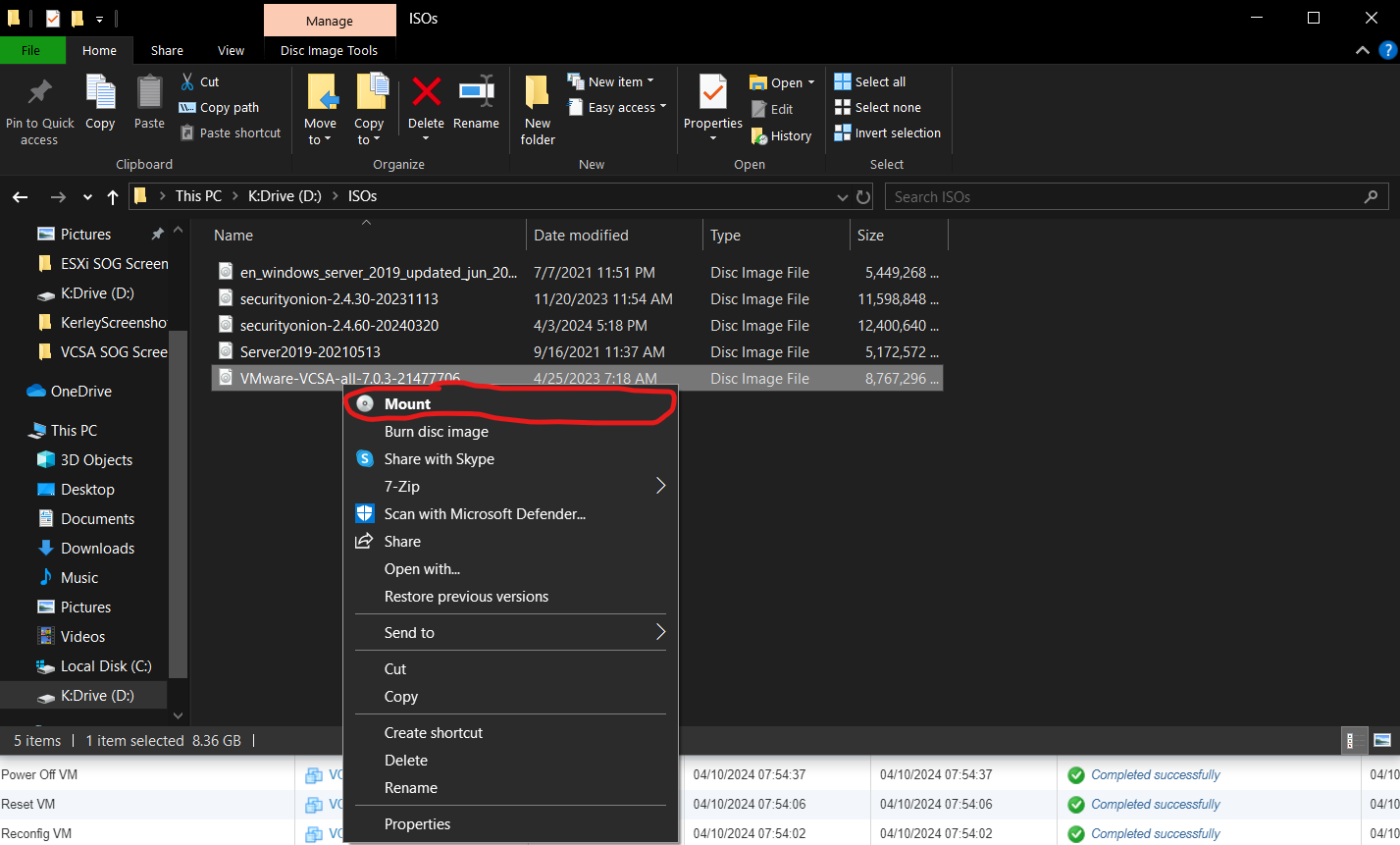Create a New folder from ribbon
The height and width of the screenshot is (845, 1400).
[x=538, y=110]
